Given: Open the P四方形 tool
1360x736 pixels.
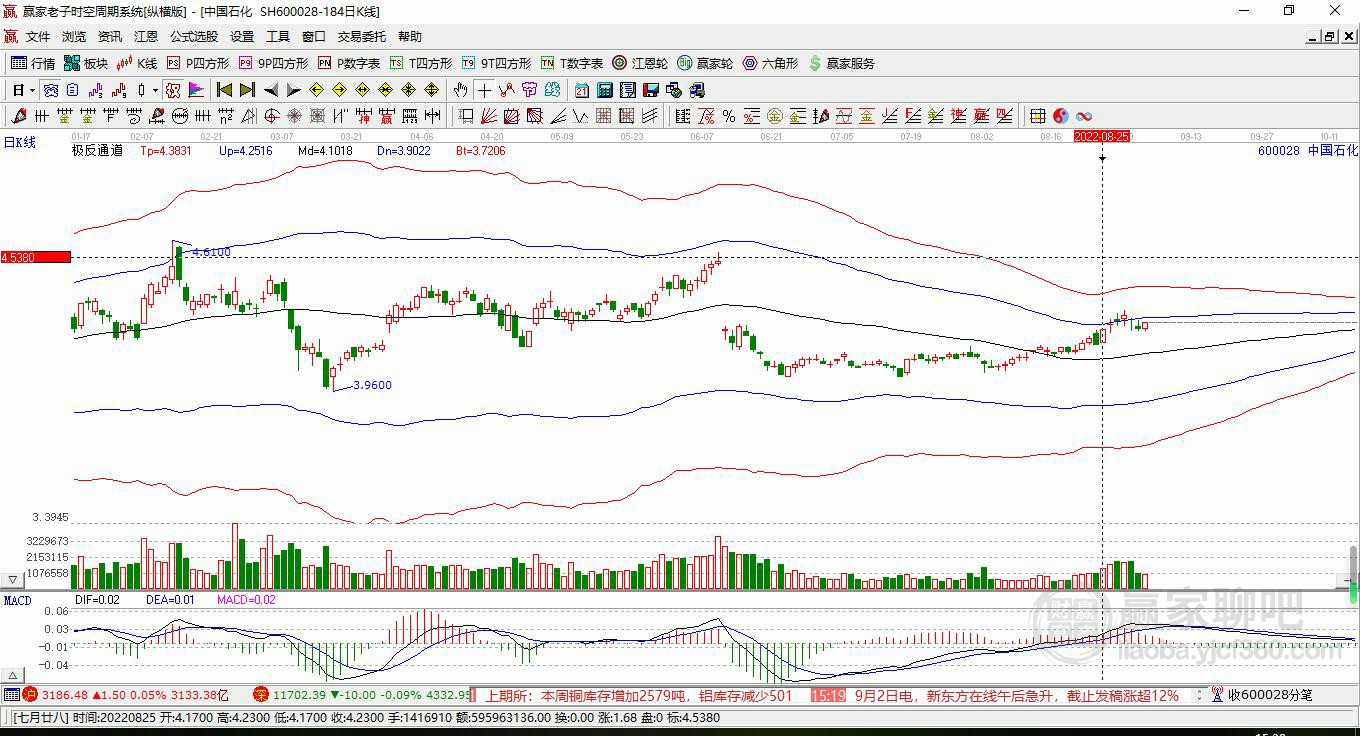Looking at the screenshot, I should (x=197, y=63).
